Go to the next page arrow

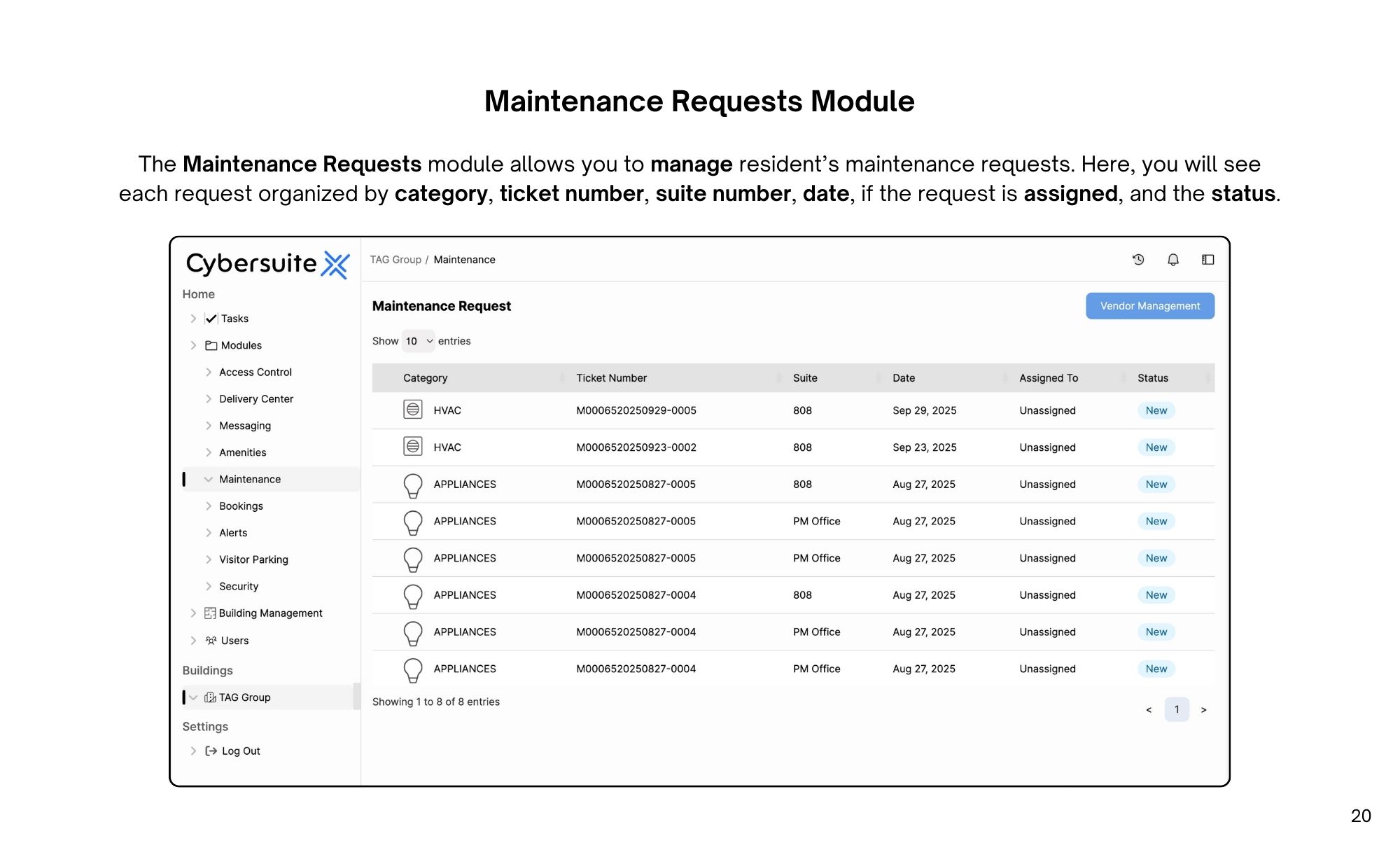1203,710
